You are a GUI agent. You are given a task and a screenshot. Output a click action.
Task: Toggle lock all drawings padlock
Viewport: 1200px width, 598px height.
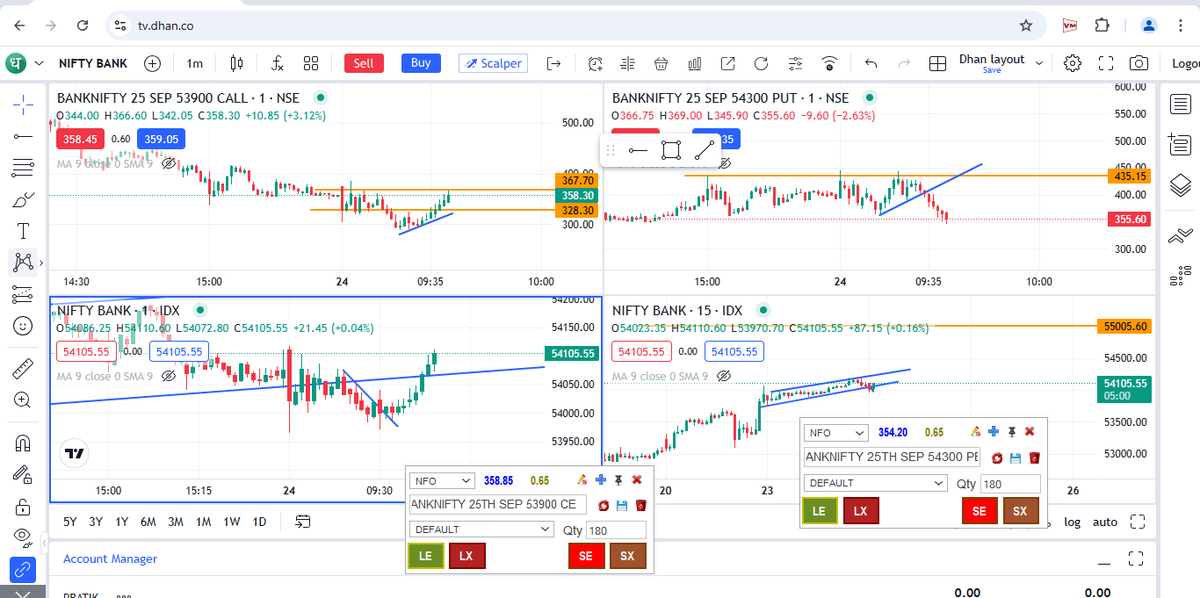(23, 506)
